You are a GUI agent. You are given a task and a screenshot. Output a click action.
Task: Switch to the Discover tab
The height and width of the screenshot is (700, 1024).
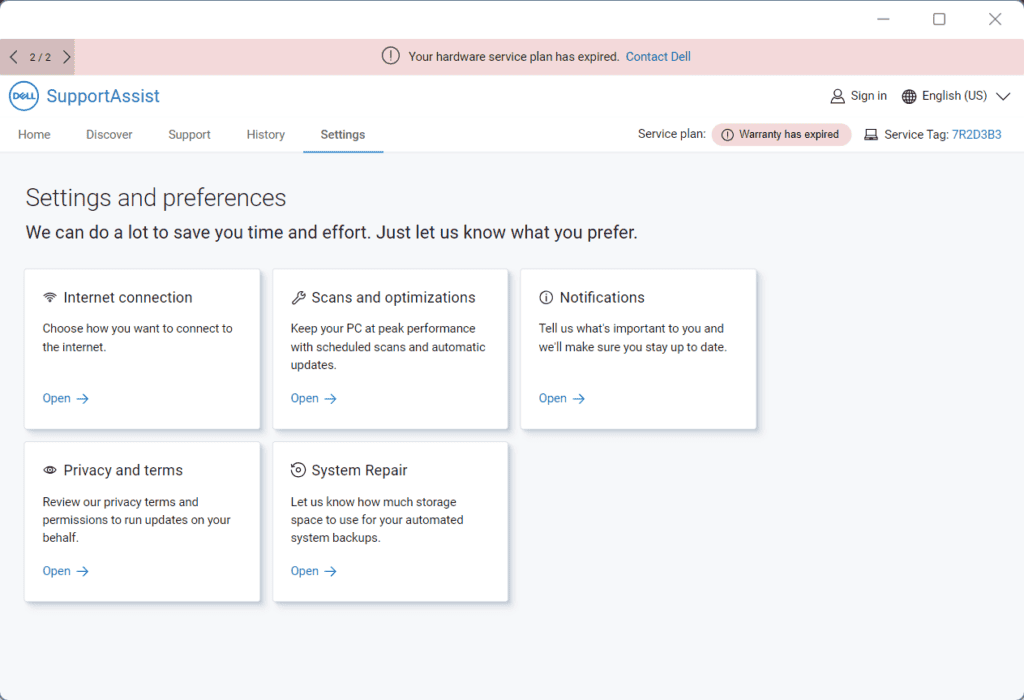(x=109, y=134)
